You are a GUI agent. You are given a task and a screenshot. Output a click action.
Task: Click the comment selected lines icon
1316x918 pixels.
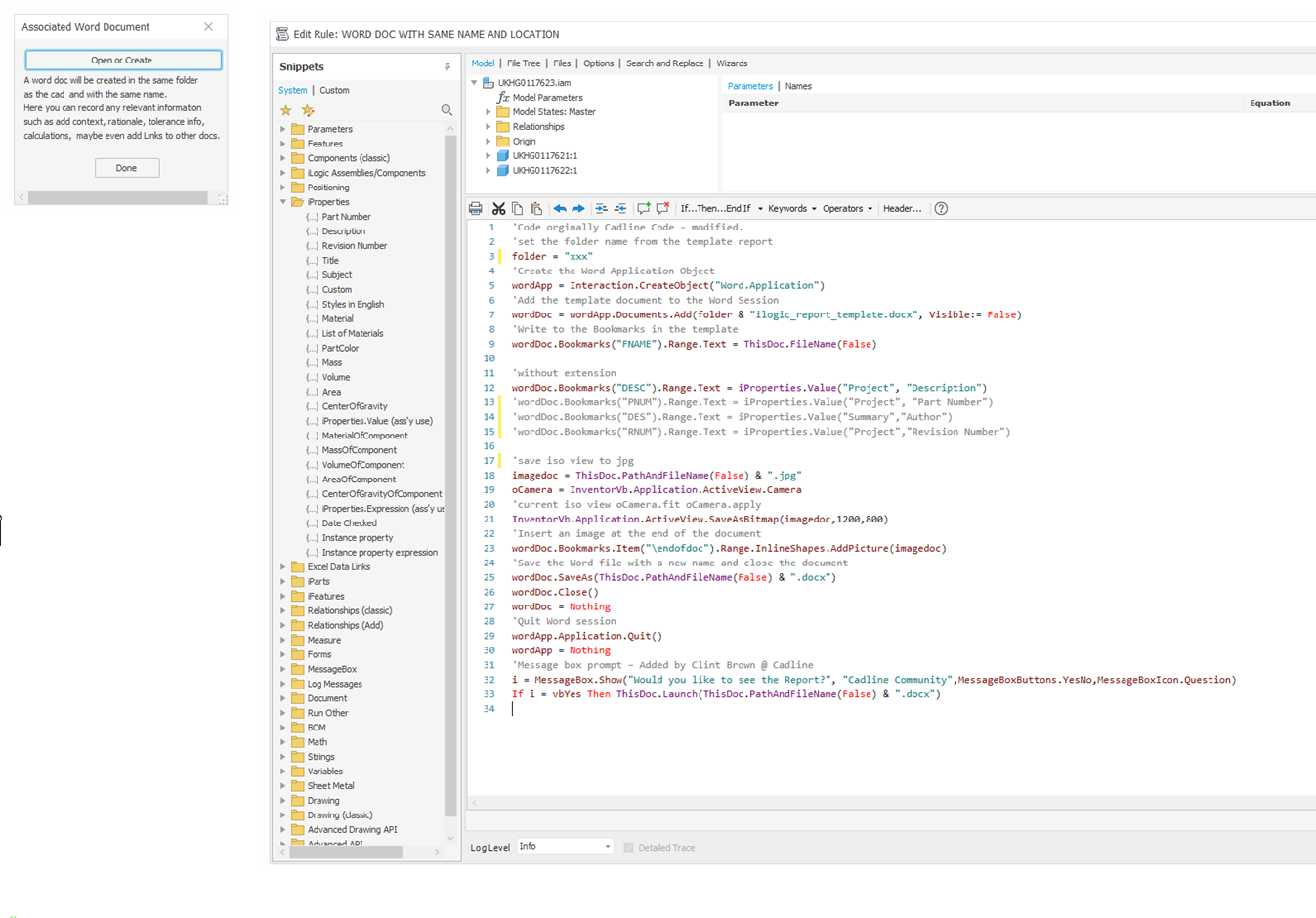643,208
